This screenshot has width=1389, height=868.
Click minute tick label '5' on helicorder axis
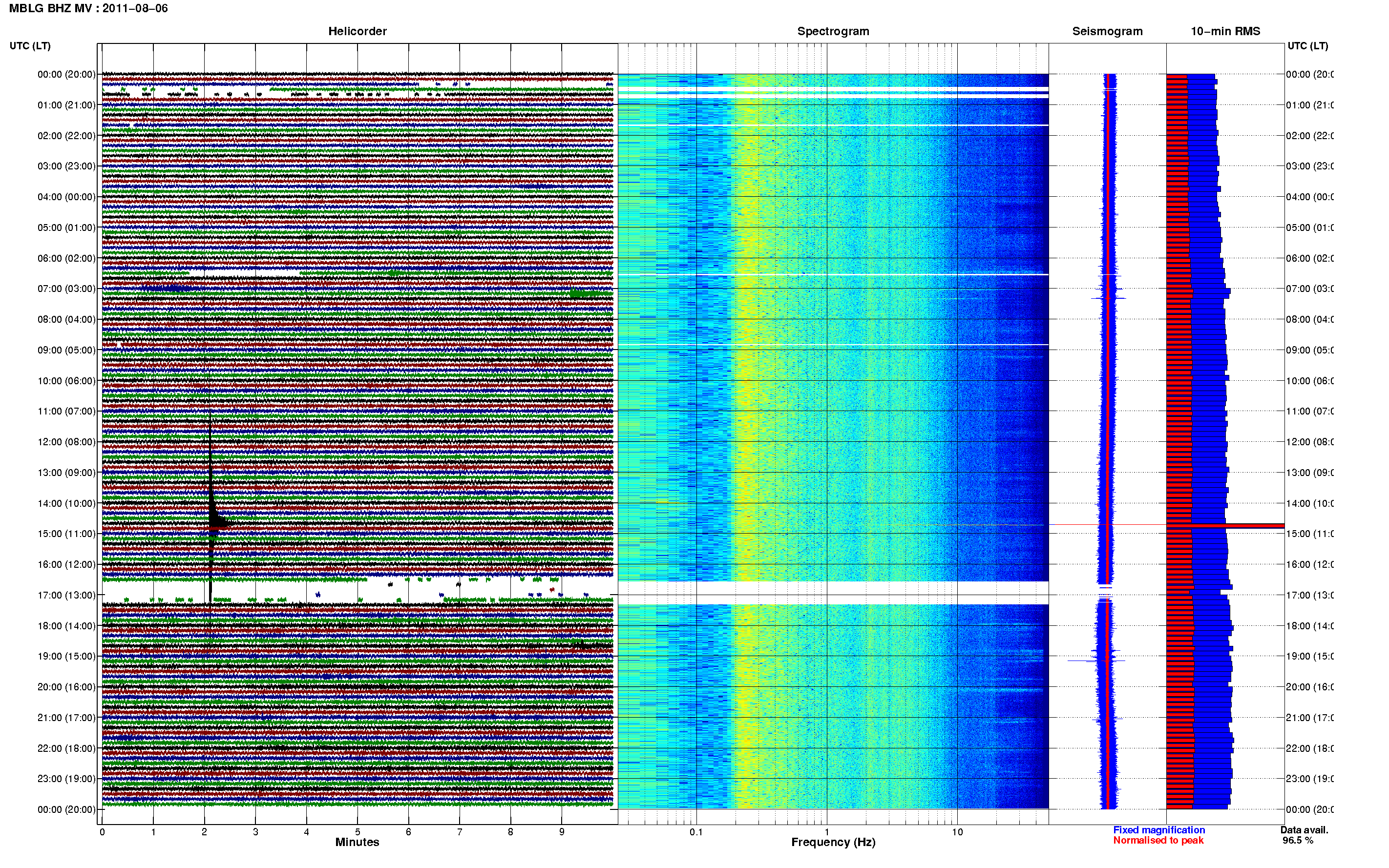357,832
